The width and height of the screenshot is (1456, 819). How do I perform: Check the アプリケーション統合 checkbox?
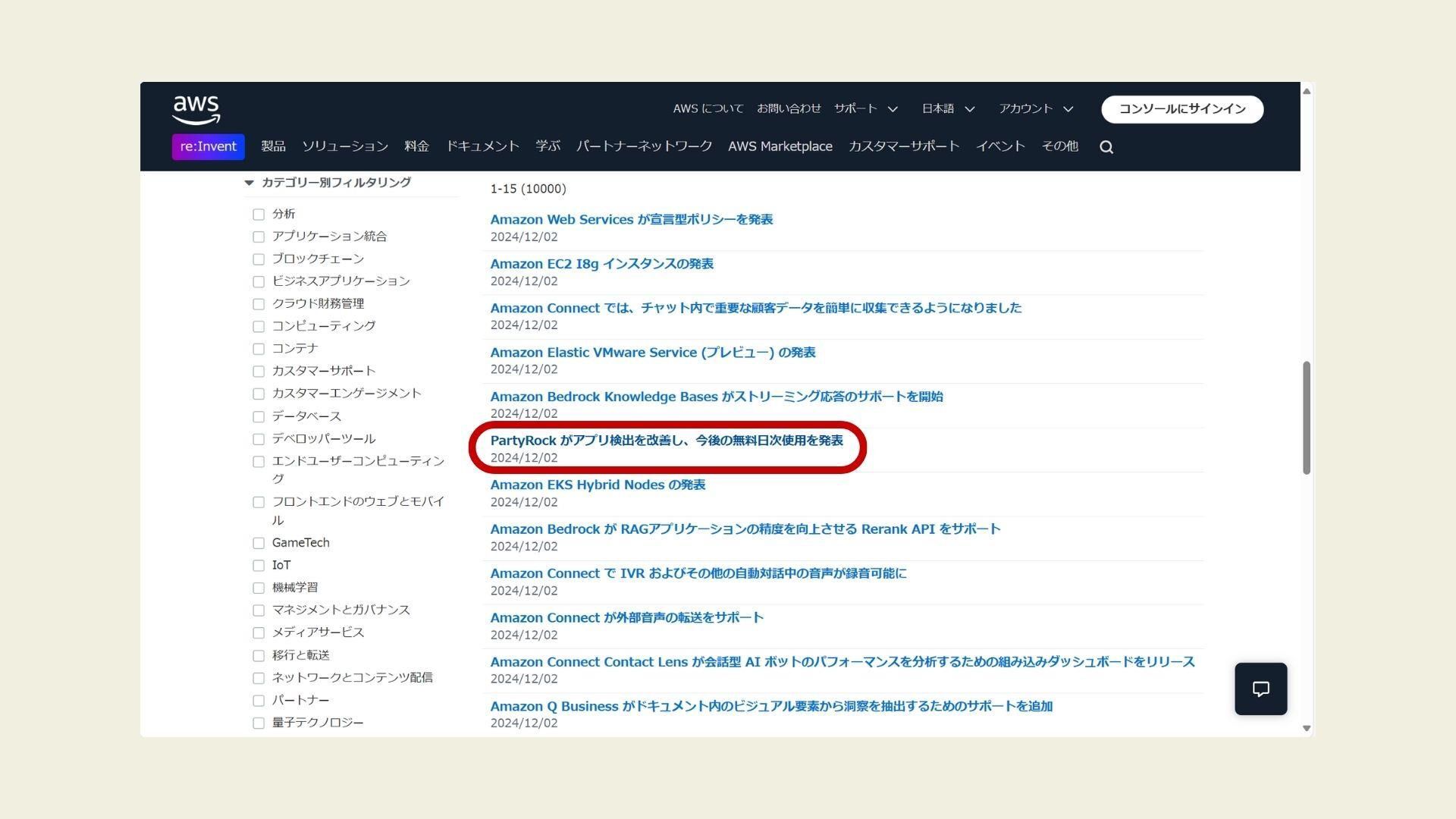[x=259, y=237]
